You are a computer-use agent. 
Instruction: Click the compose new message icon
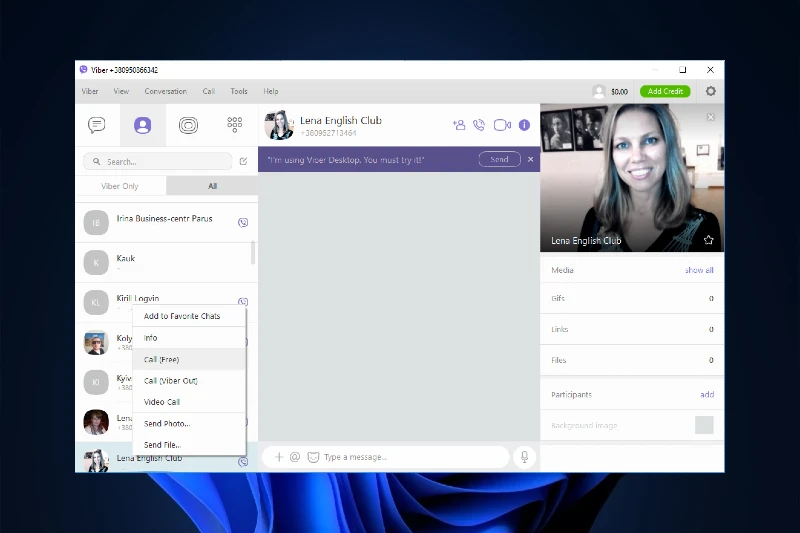click(x=243, y=161)
